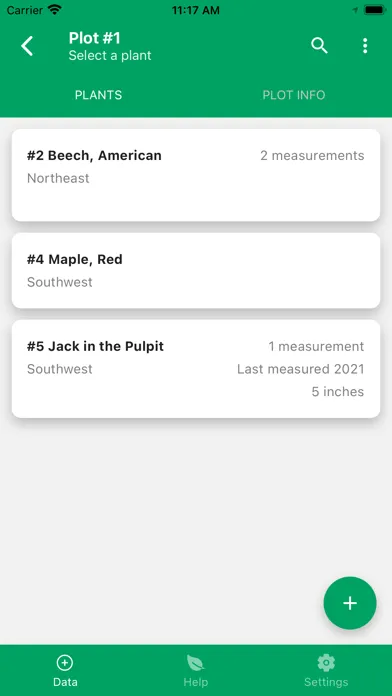This screenshot has height=696, width=392.
Task: Tap the back arrow icon
Action: pyautogui.click(x=27, y=46)
